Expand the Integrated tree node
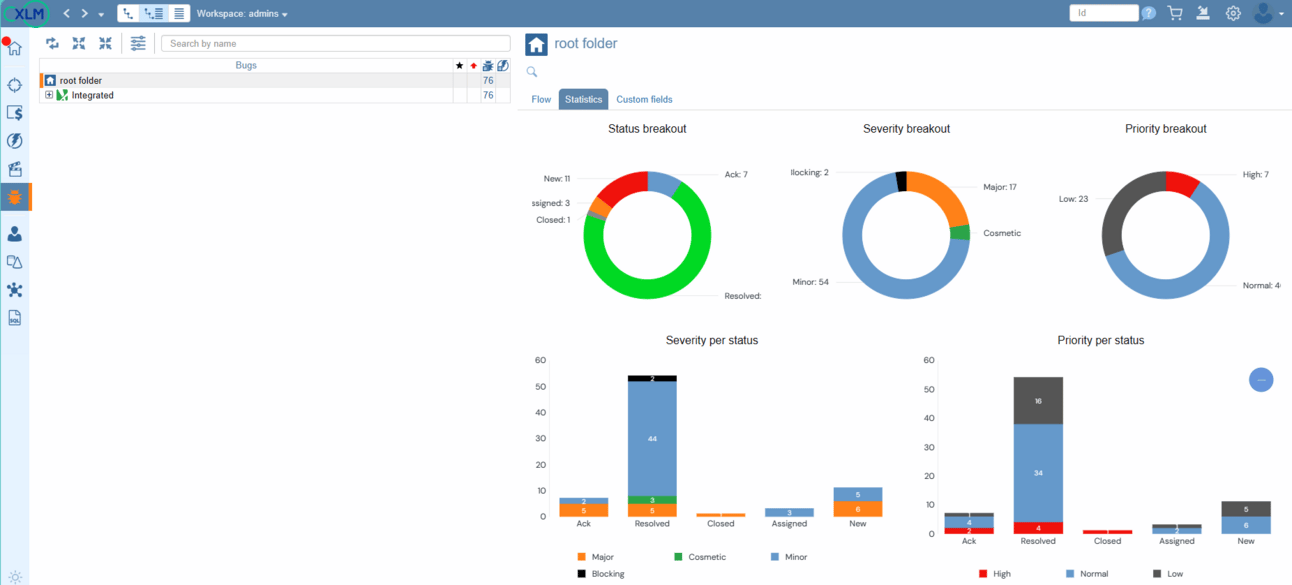 point(49,95)
